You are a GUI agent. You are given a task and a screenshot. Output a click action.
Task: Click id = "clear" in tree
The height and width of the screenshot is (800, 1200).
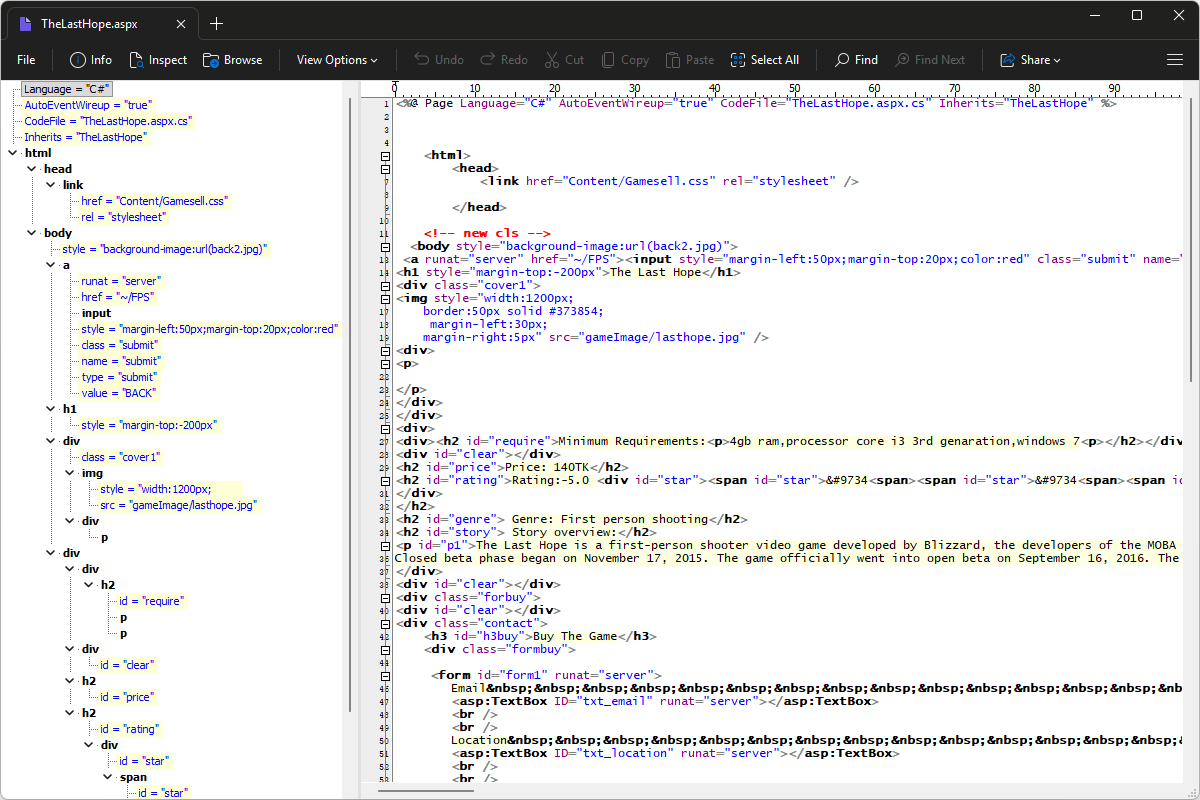(126, 665)
